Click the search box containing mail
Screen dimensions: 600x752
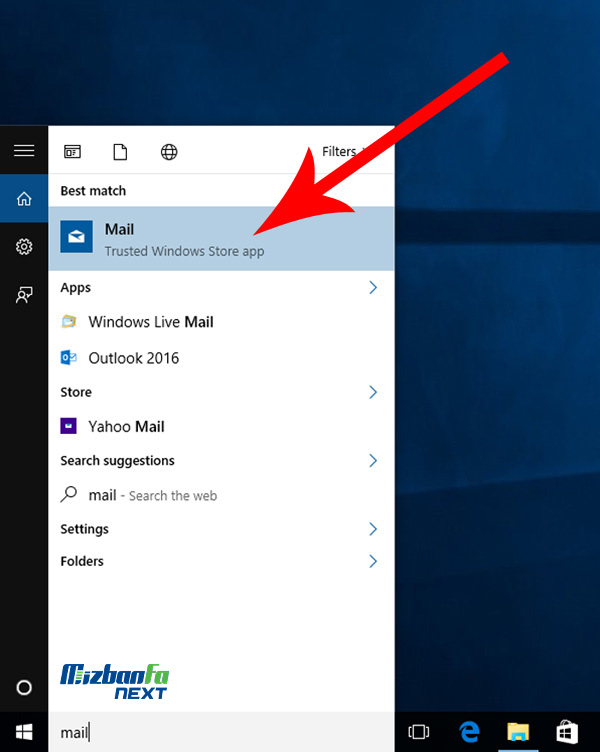pyautogui.click(x=221, y=732)
